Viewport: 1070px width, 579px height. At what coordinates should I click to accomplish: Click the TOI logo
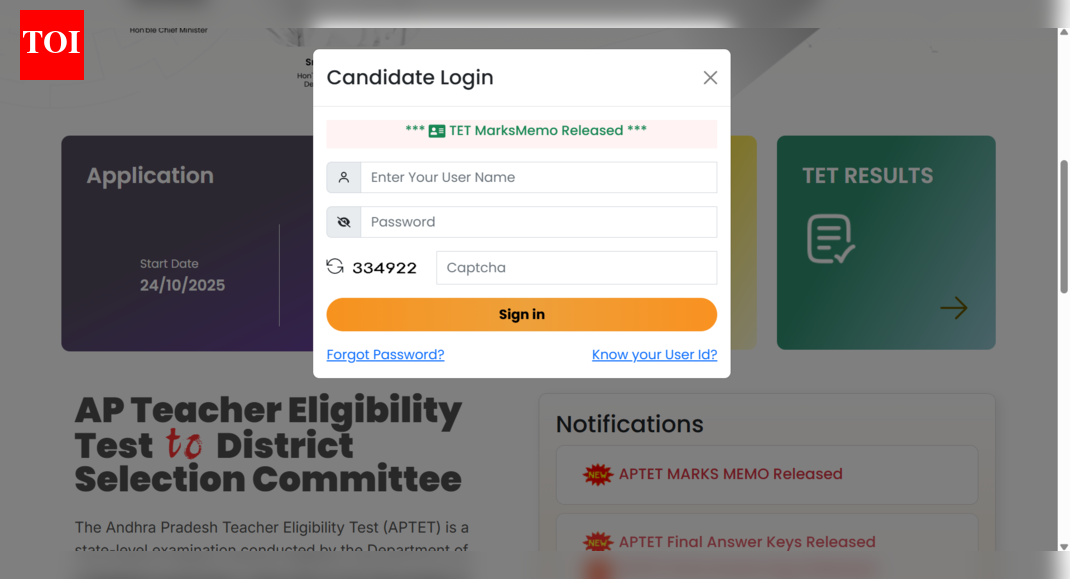[x=51, y=44]
